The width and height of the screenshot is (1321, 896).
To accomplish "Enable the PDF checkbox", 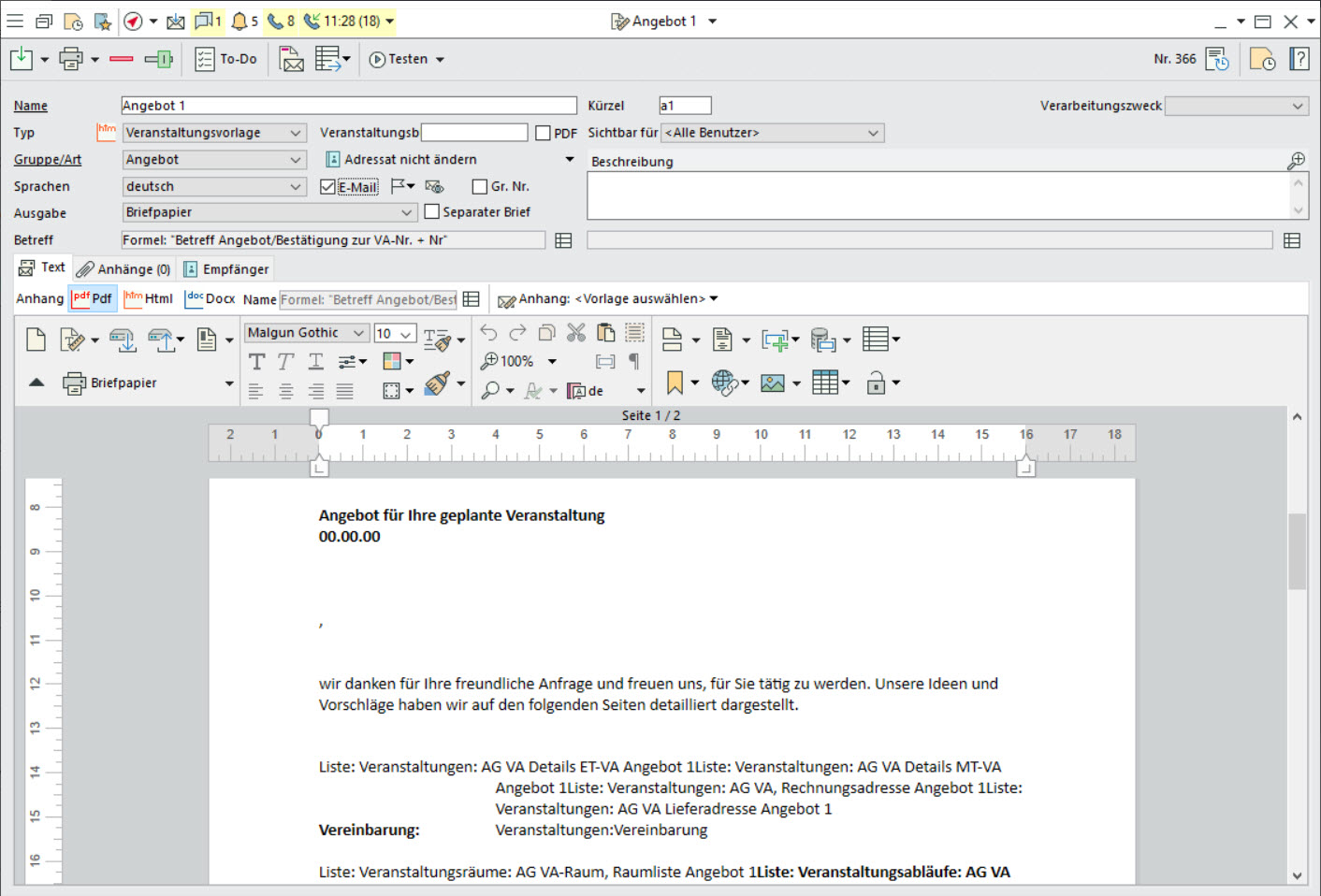I will (543, 133).
